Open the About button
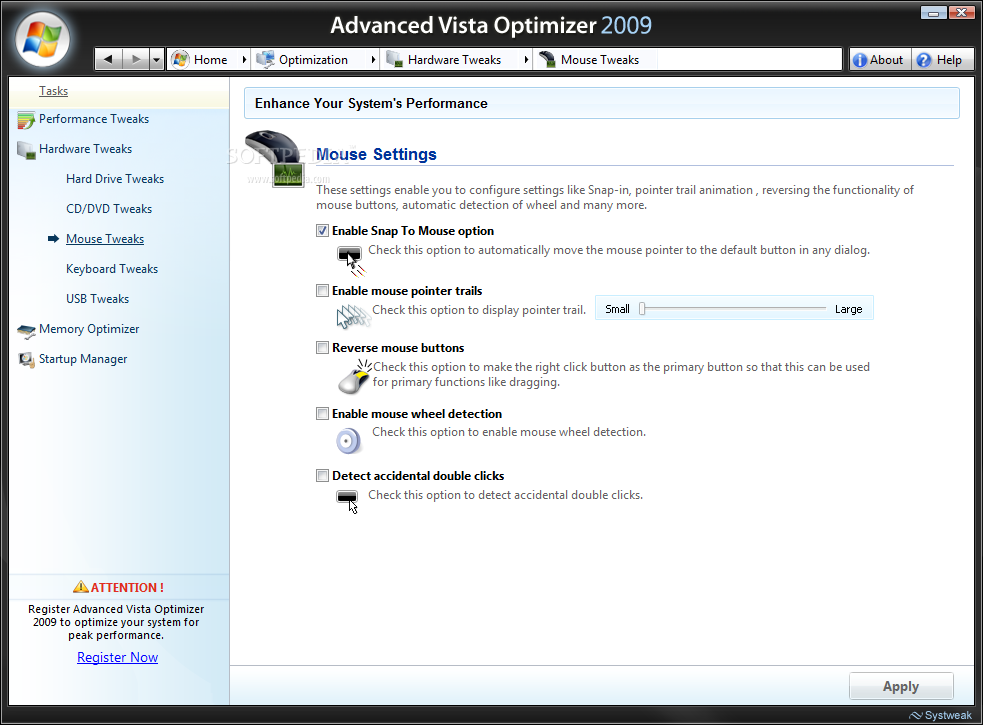This screenshot has width=983, height=725. pyautogui.click(x=880, y=60)
